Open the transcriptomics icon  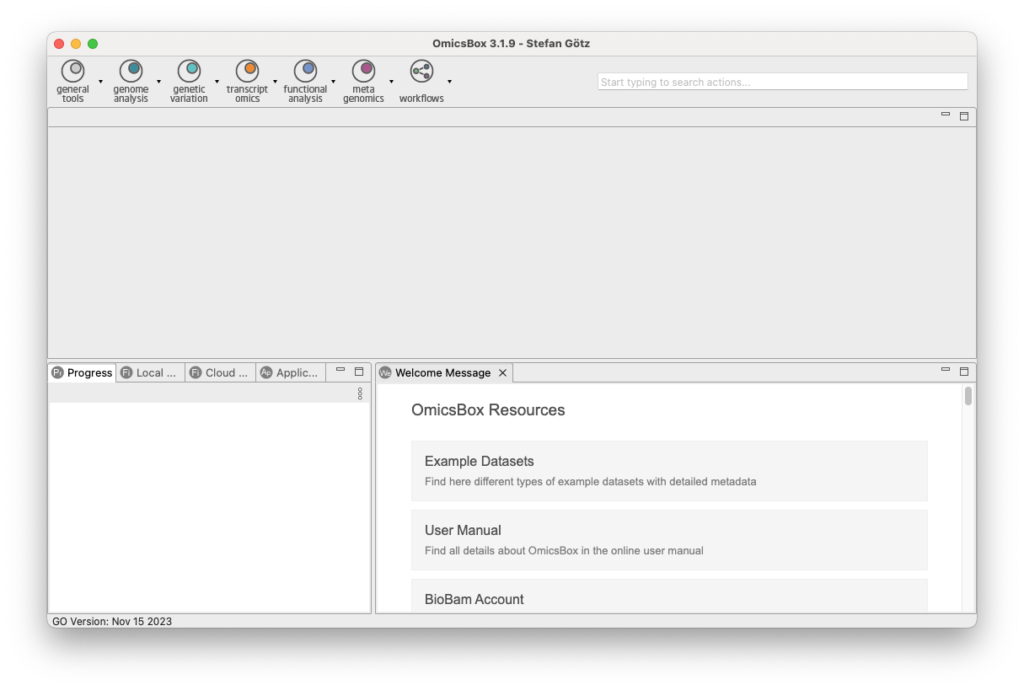(247, 71)
